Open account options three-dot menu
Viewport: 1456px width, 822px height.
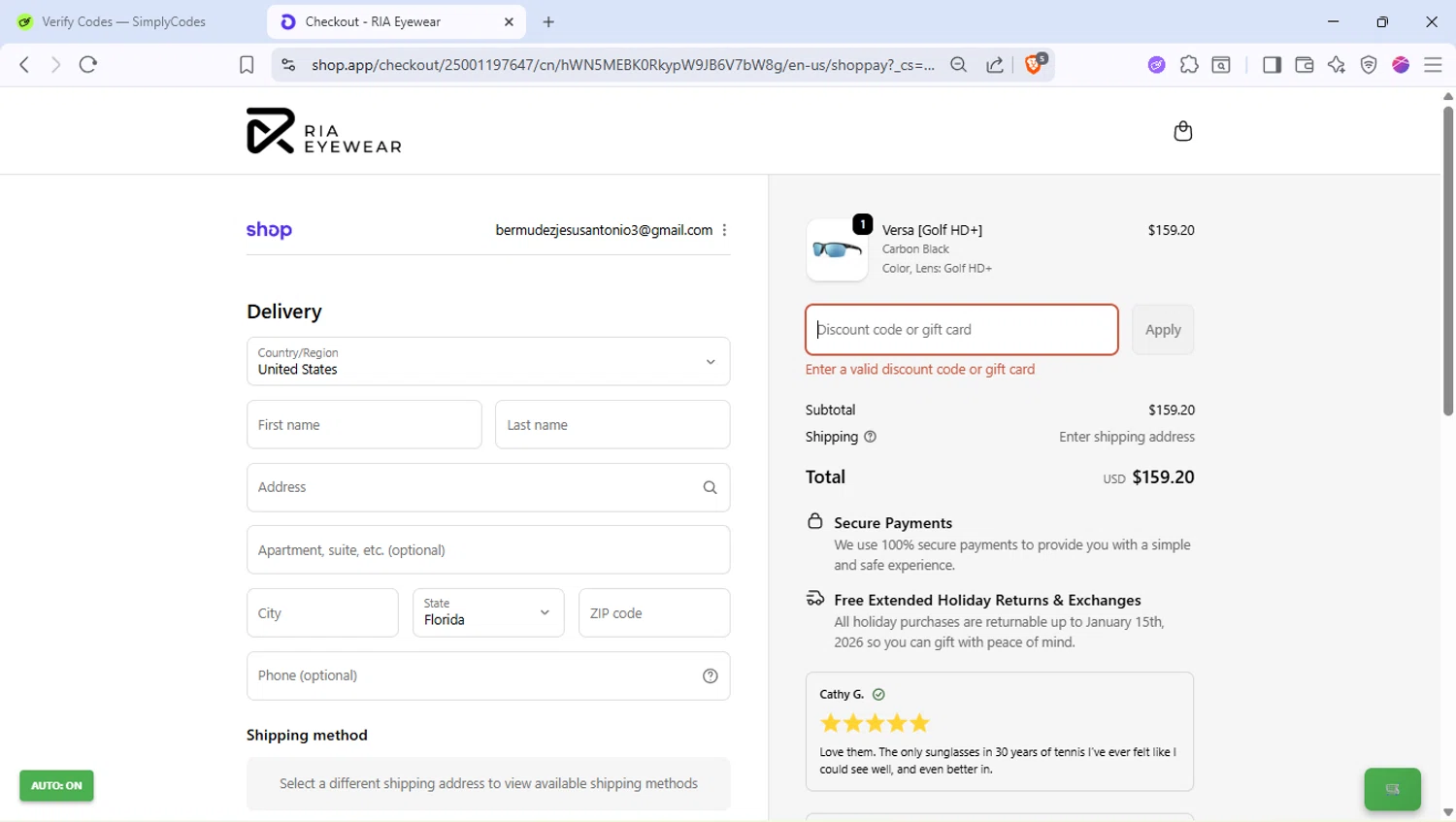(724, 230)
